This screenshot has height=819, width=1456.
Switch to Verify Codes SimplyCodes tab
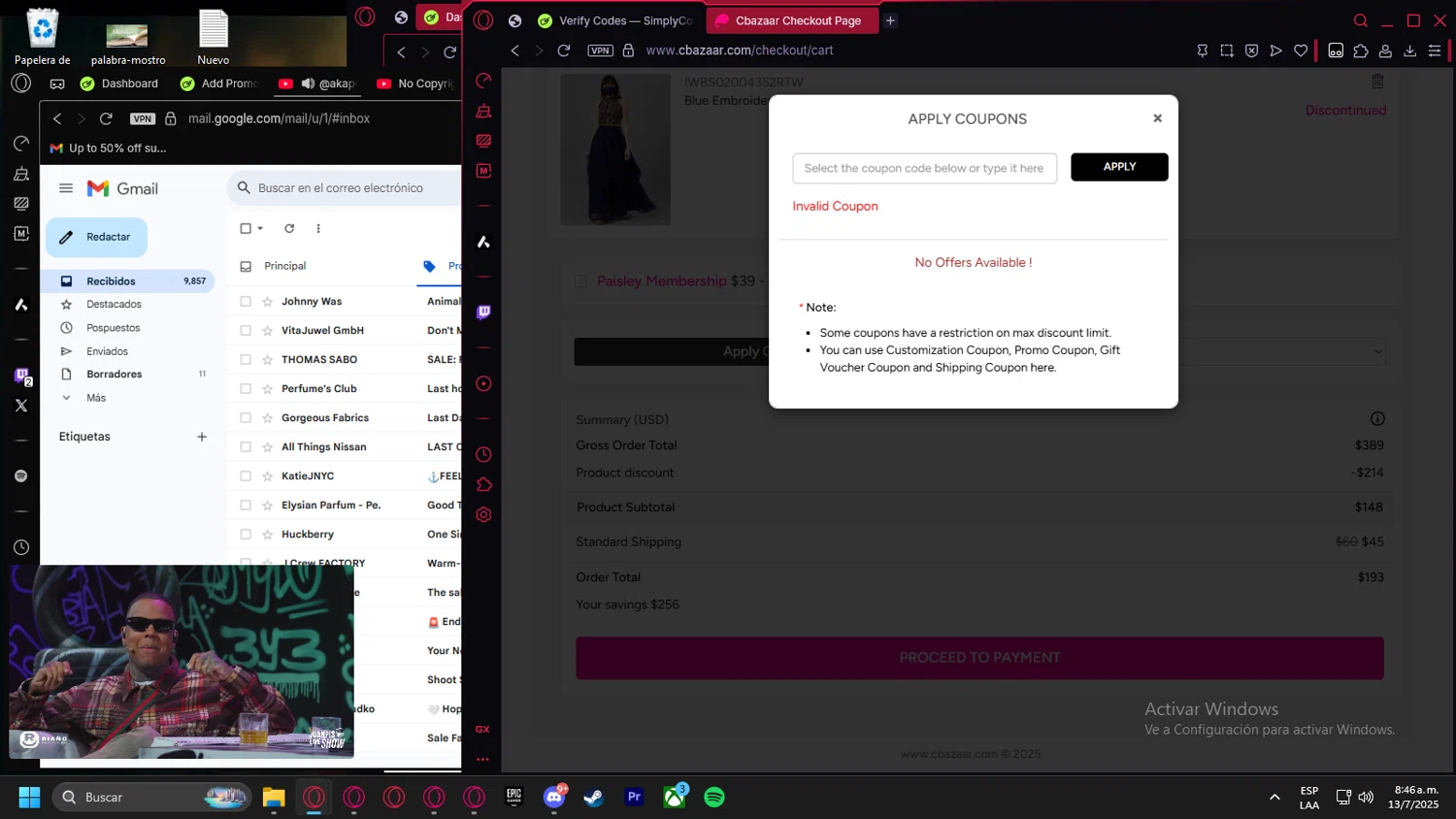click(x=616, y=20)
